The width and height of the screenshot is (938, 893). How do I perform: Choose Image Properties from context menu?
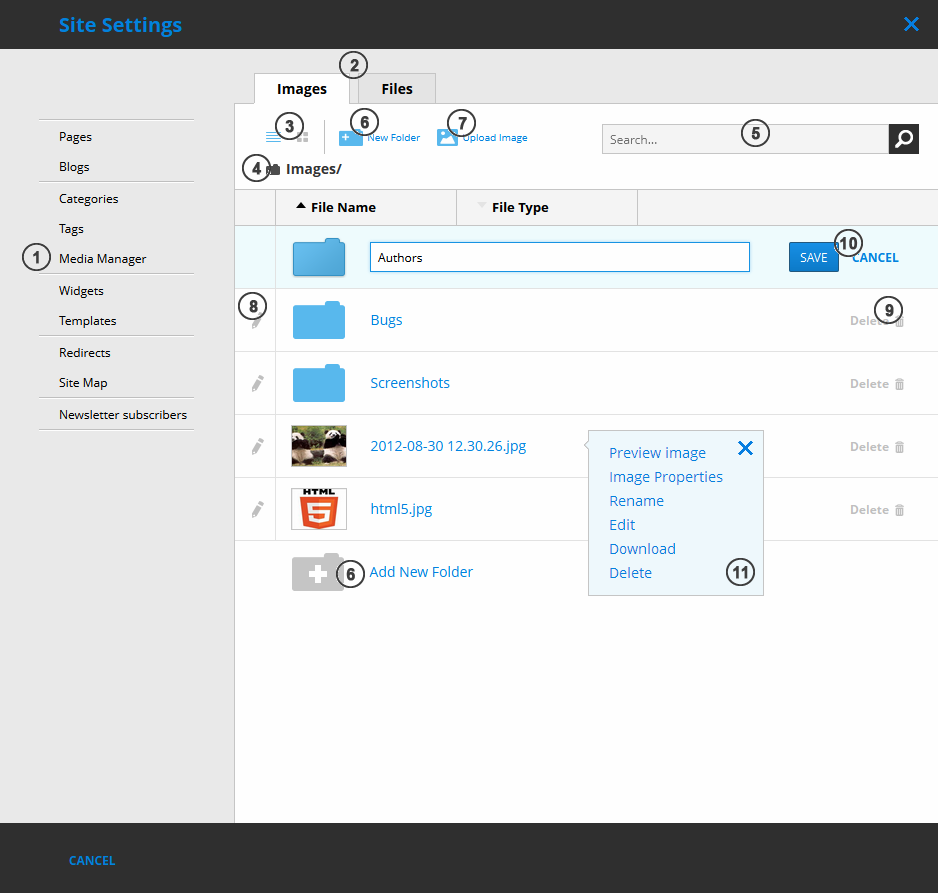(x=665, y=477)
